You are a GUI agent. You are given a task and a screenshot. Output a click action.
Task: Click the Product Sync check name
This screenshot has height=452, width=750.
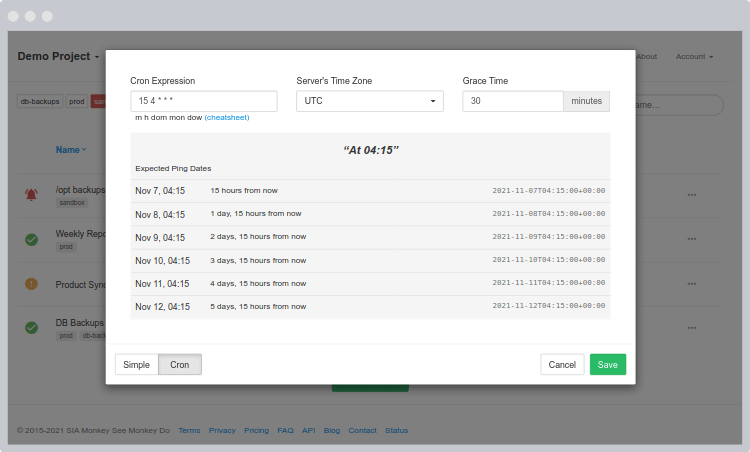[x=80, y=285]
